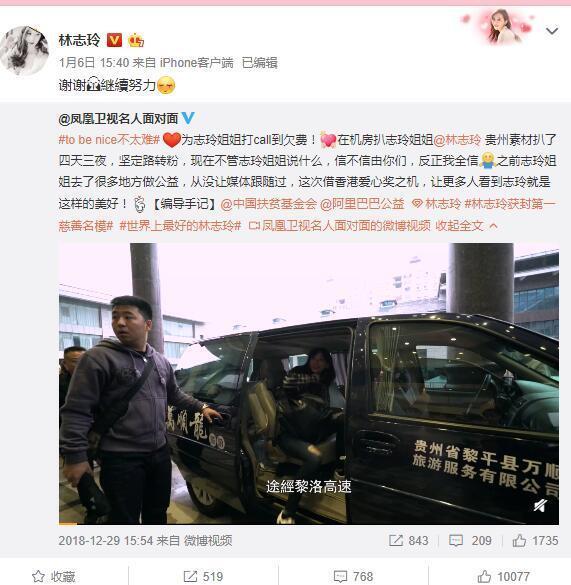
Task: Open the comments tab with 768
Action: (353, 576)
